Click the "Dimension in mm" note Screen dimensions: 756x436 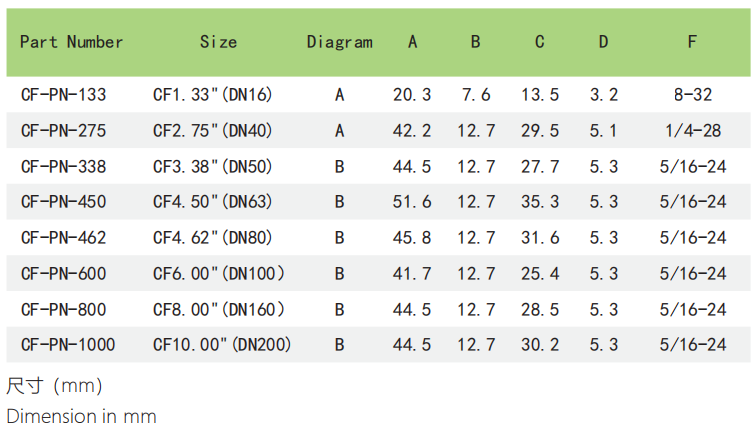[81, 416]
